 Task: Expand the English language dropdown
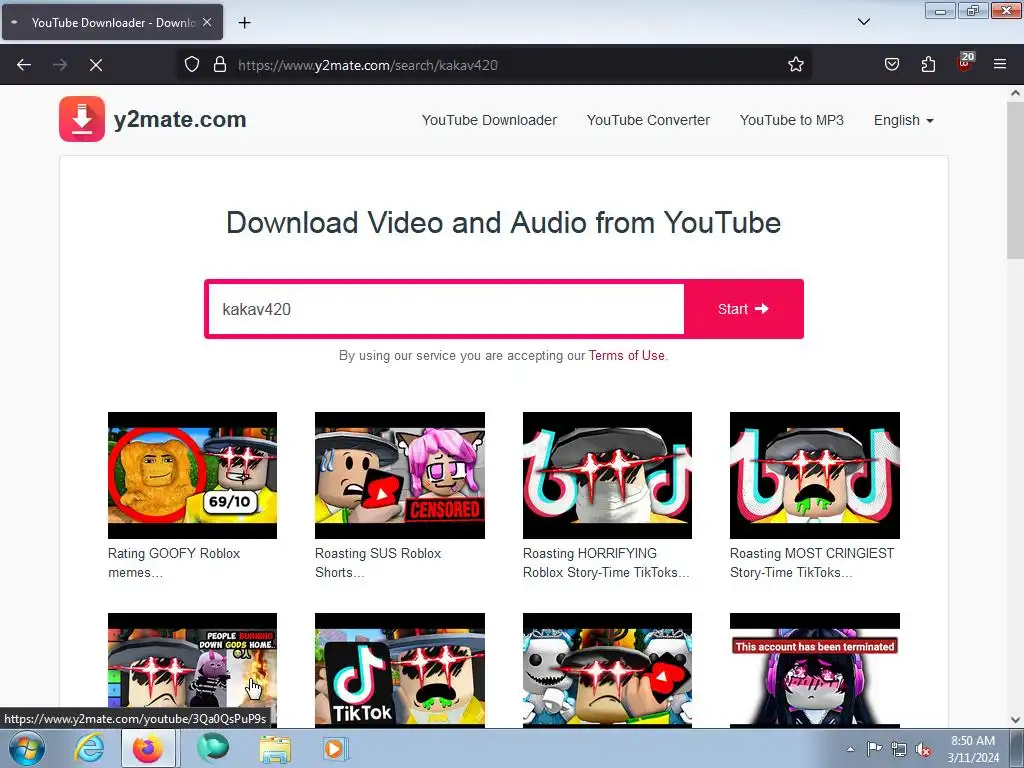coord(904,120)
